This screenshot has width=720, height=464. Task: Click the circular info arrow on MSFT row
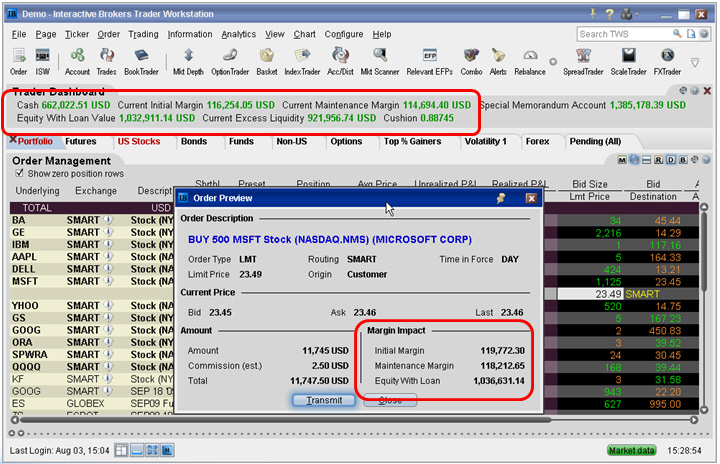[x=108, y=281]
